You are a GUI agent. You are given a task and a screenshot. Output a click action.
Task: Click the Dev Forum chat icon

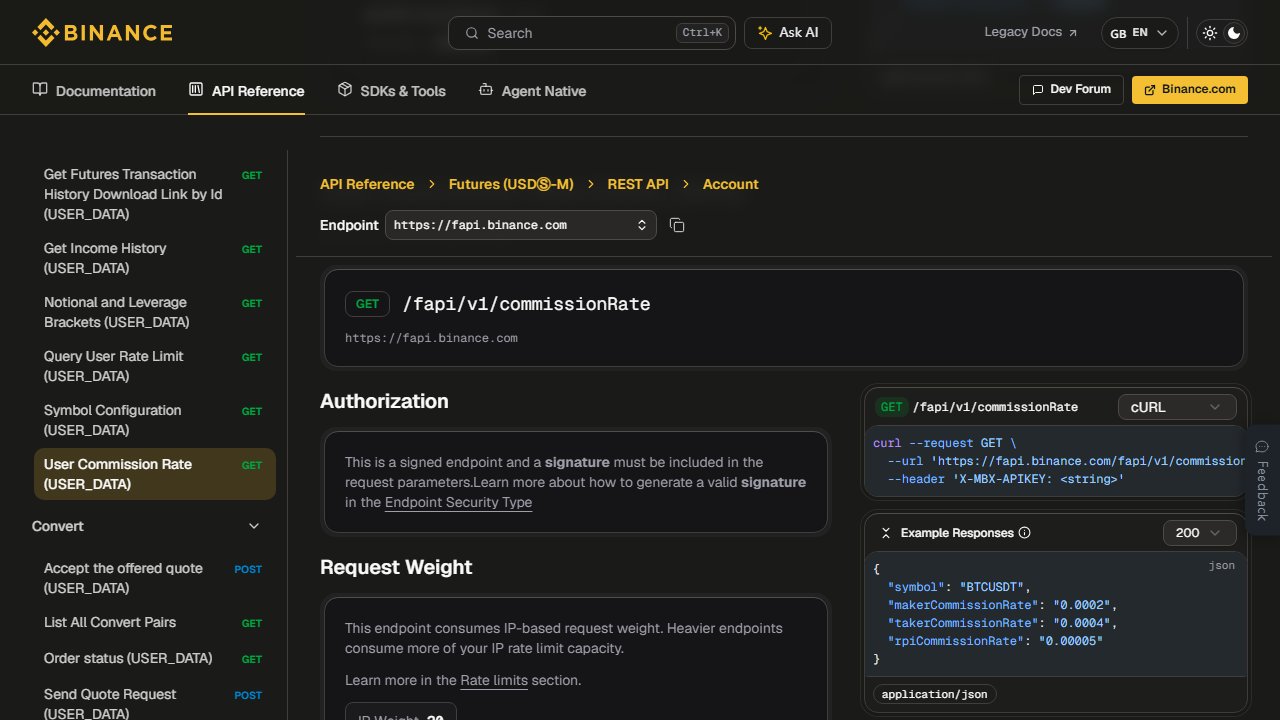coord(1038,89)
